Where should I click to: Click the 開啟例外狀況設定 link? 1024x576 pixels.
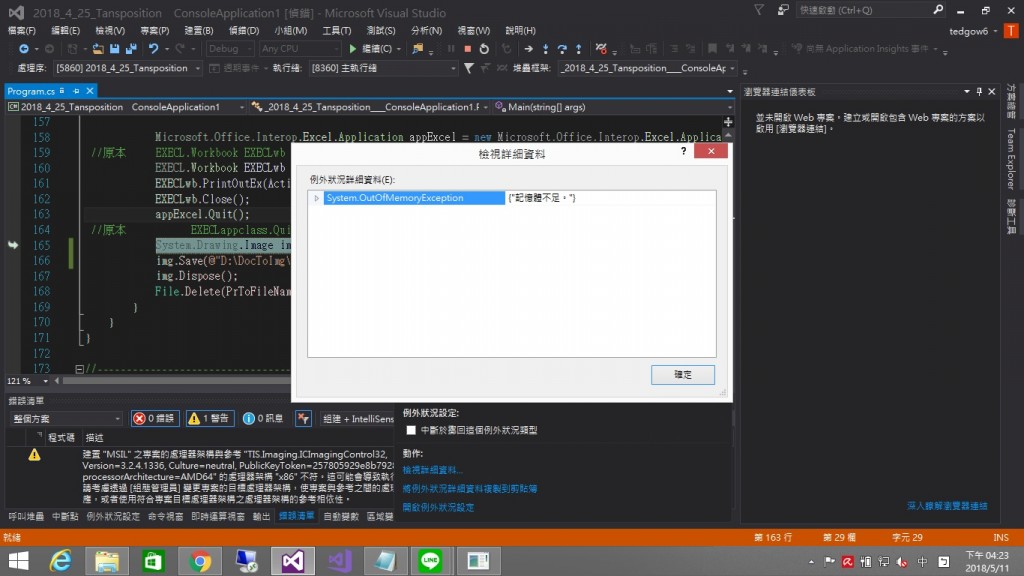(438, 507)
